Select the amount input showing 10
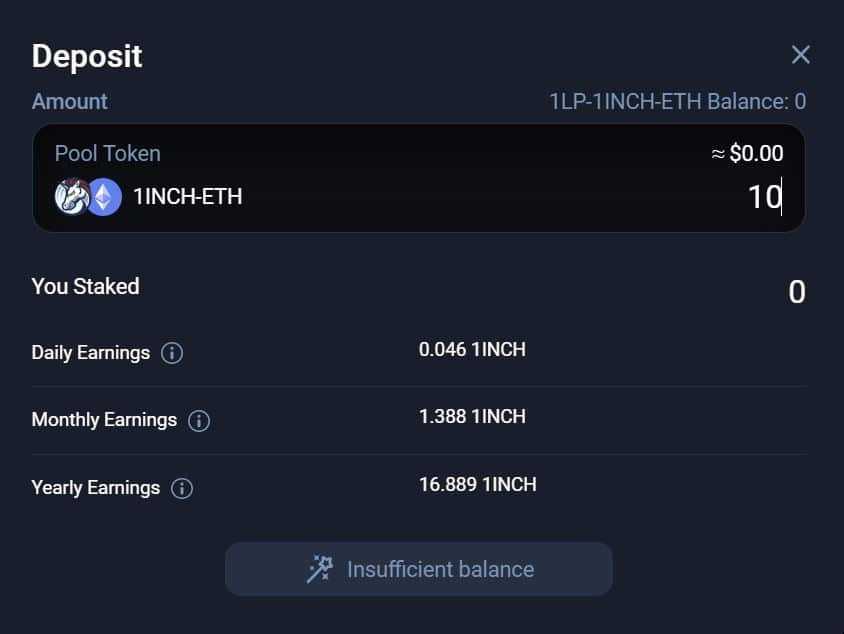The width and height of the screenshot is (844, 634). pos(764,196)
